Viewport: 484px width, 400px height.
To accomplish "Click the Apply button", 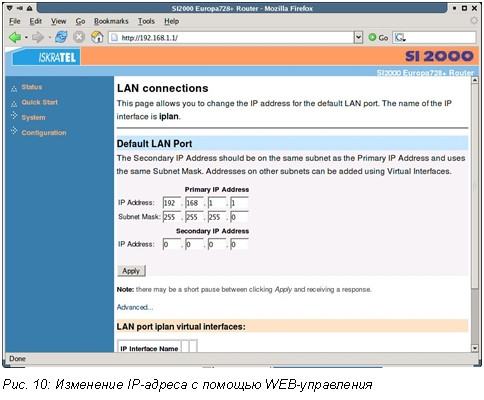I will (131, 271).
